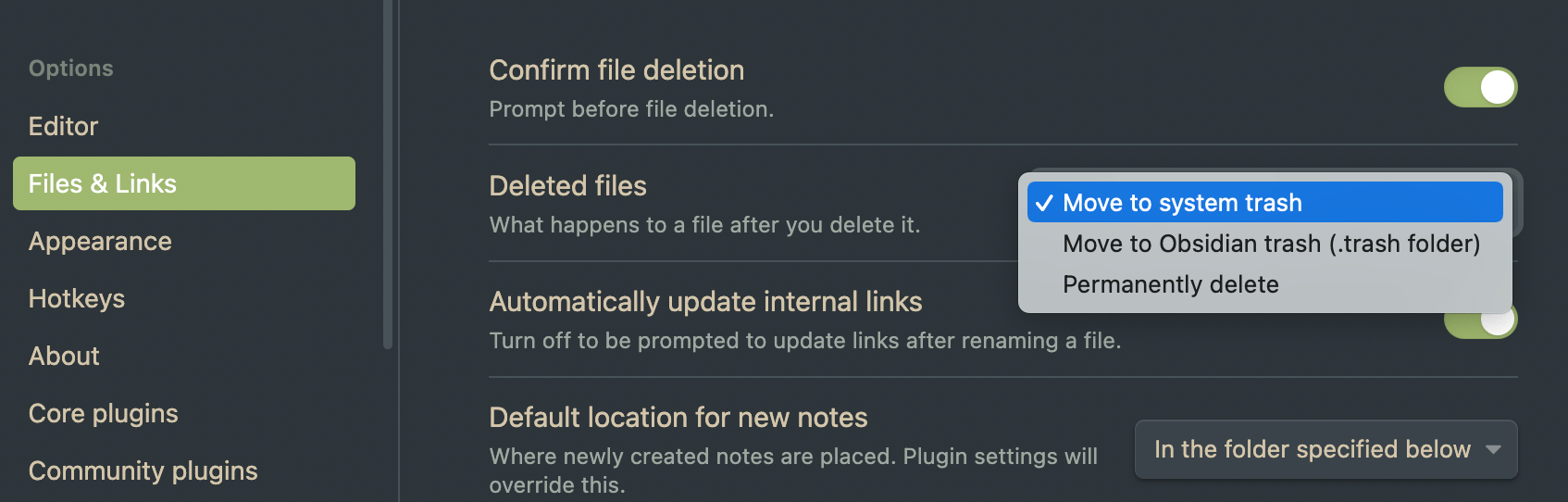Click the Automatically update internal links title
Viewport: 1568px width, 502px height.
point(705,302)
